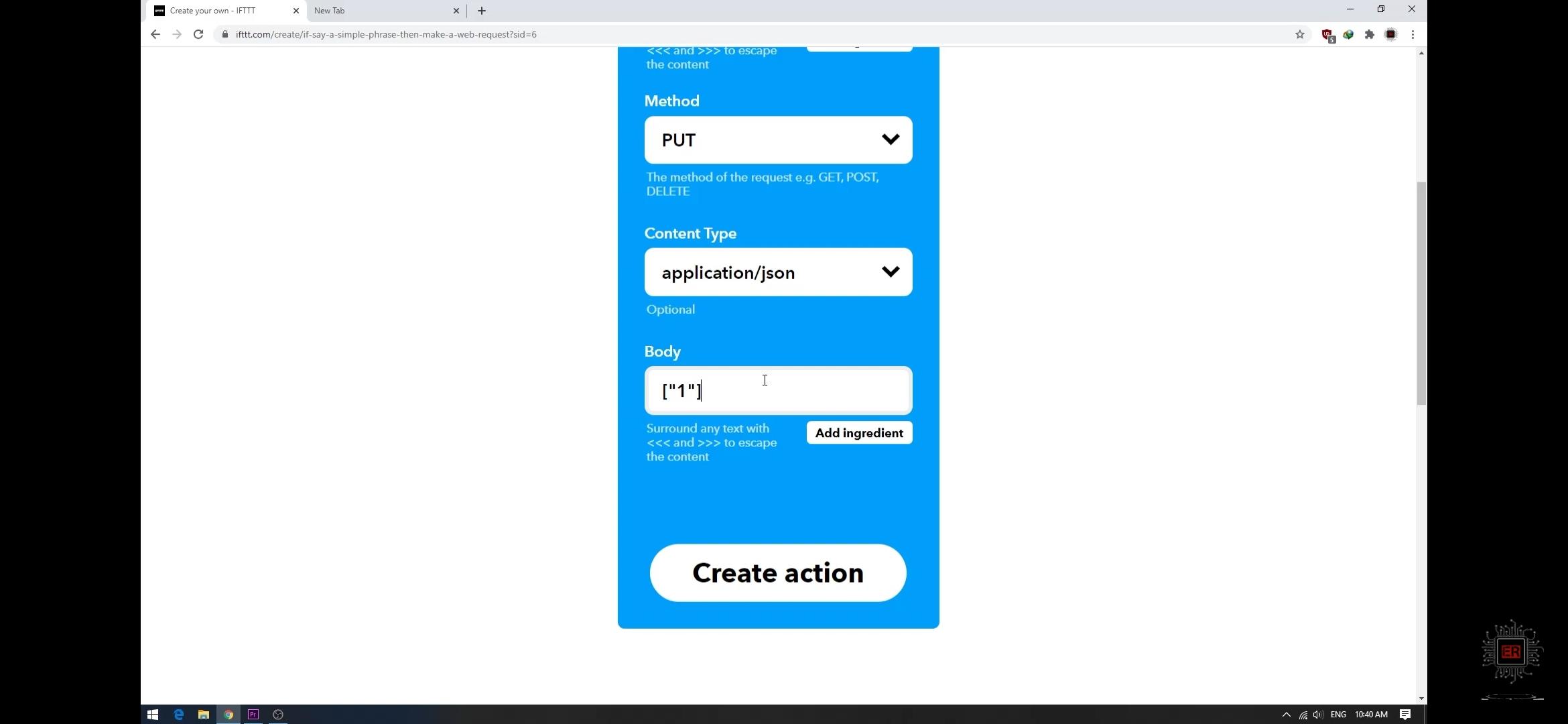Select the Body text input field
Viewport: 1568px width, 724px height.
779,389
